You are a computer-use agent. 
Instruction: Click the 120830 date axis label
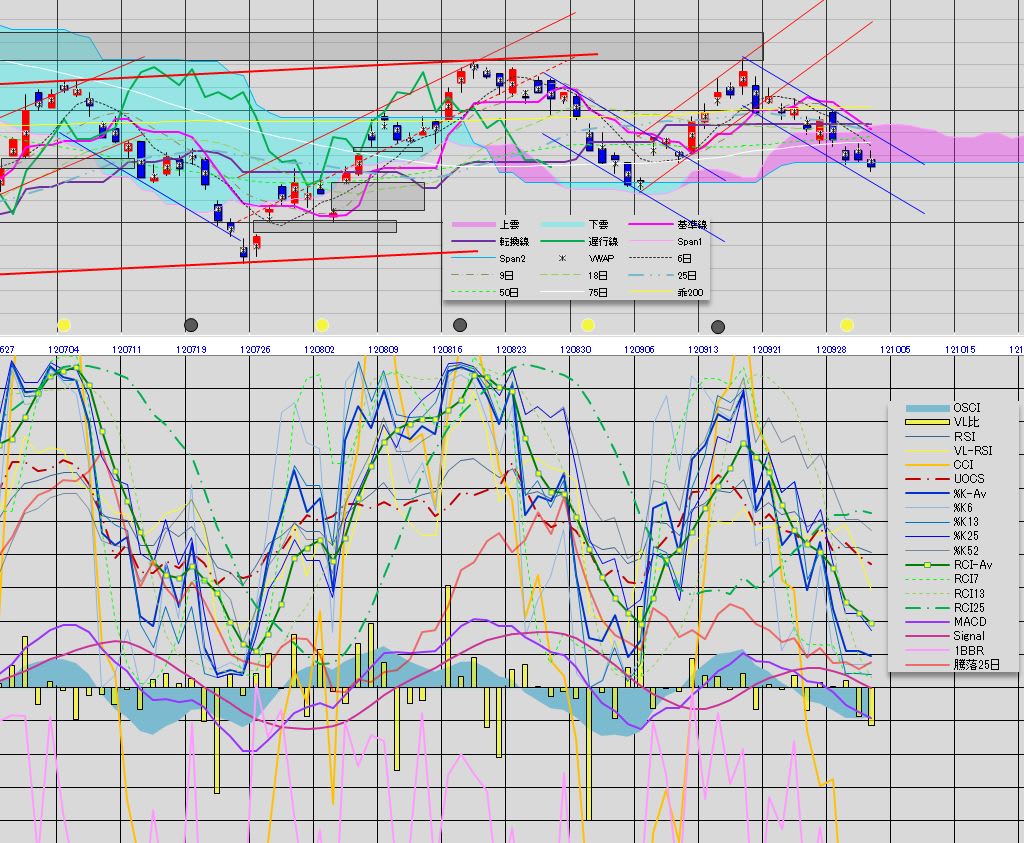(x=575, y=349)
